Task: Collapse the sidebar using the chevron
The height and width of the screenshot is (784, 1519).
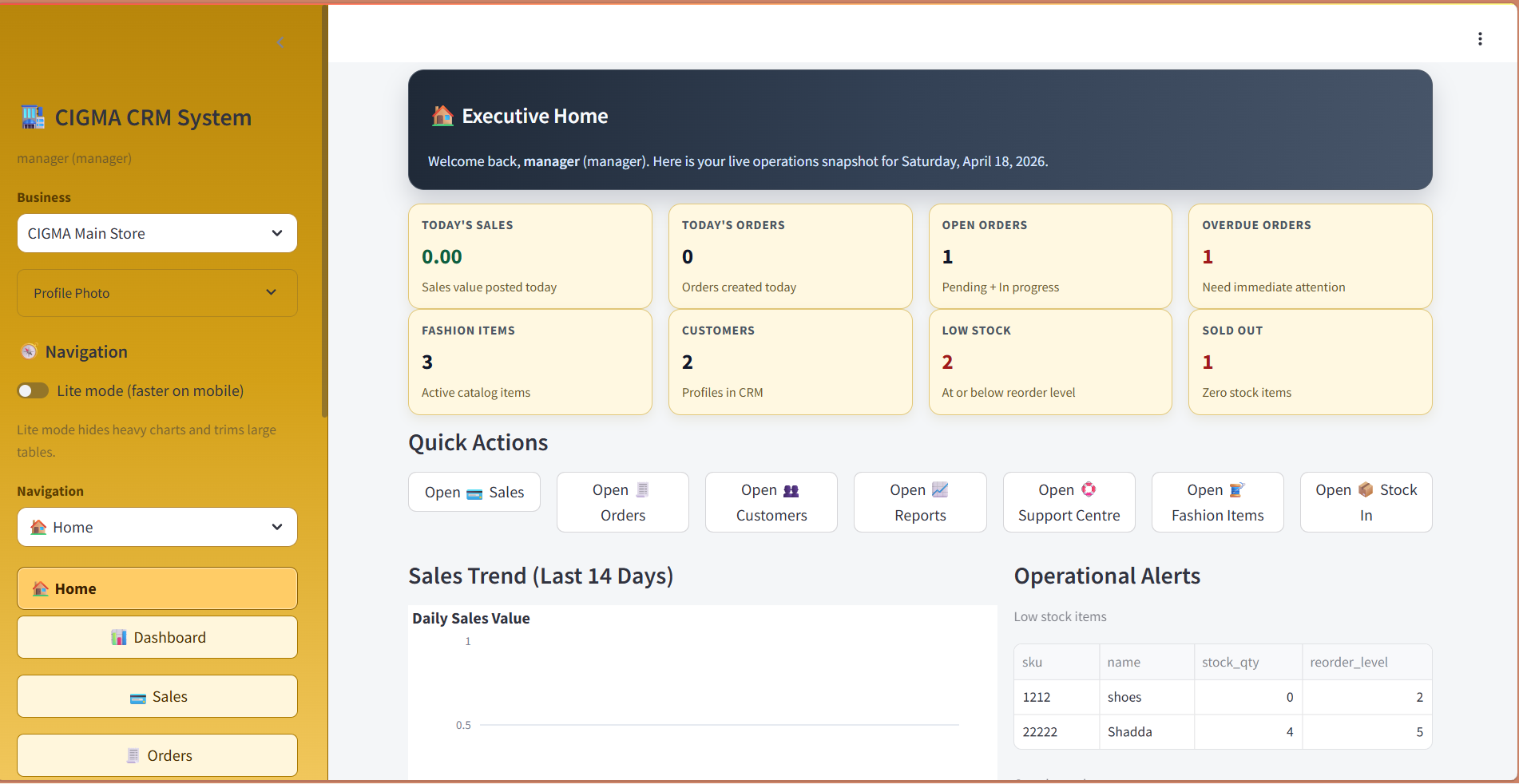Action: click(280, 43)
